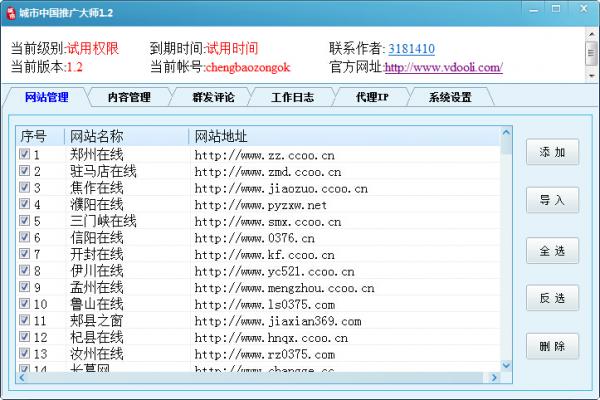600x400 pixels.
Task: Click the app logo icon in title bar
Action: (x=9, y=11)
